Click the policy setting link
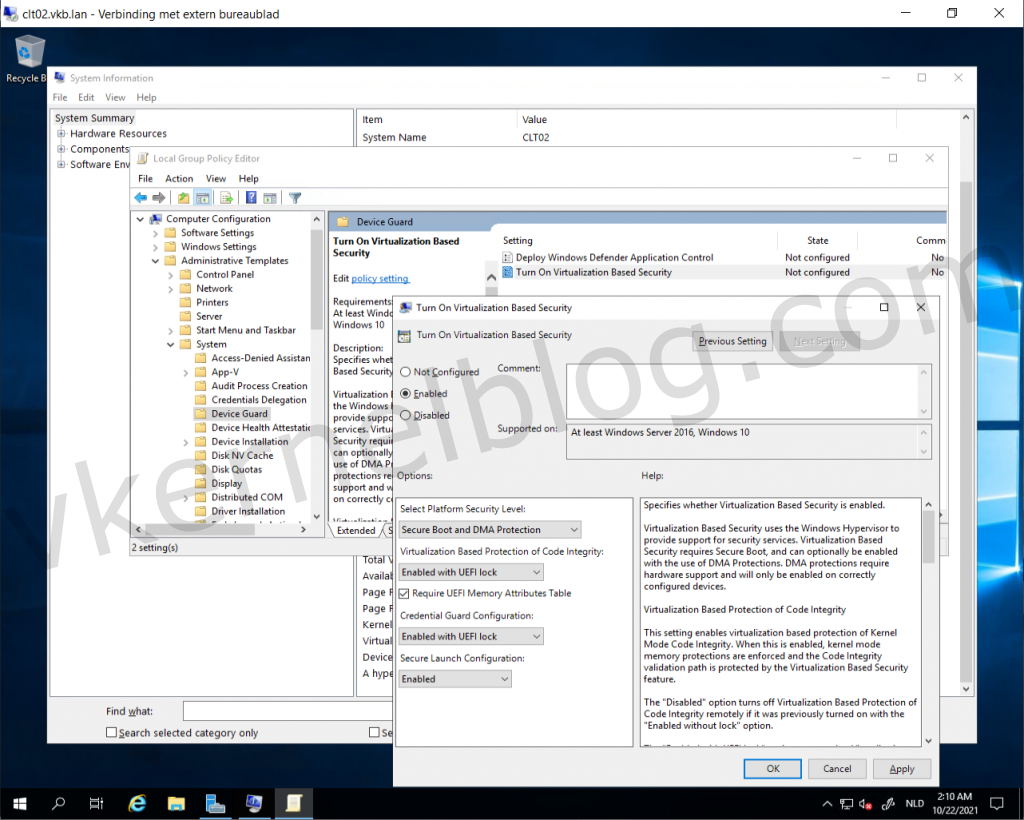The image size is (1024, 820). [379, 278]
